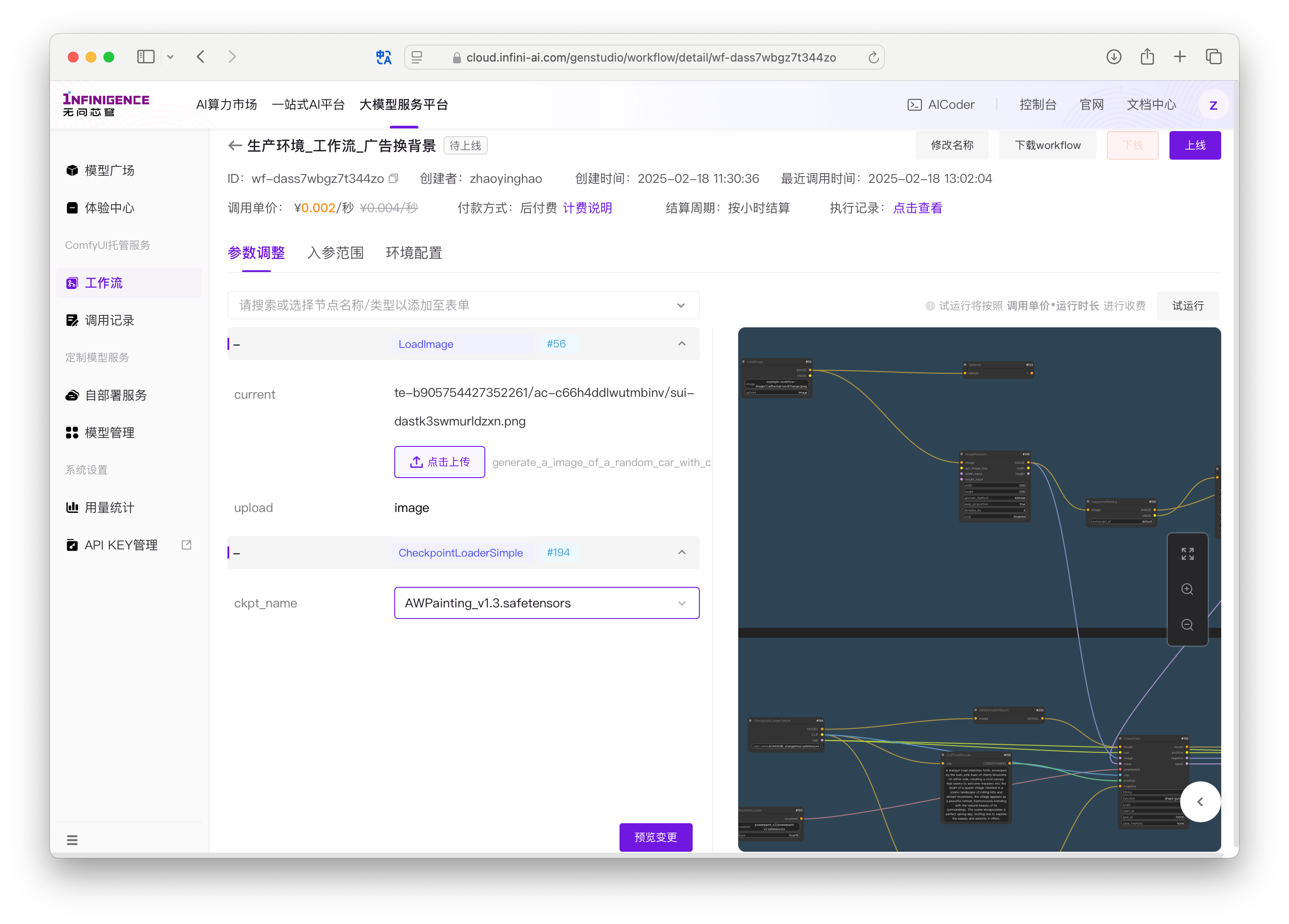Open Safari downloads icon
Viewport: 1289px width, 924px height.
[1114, 57]
